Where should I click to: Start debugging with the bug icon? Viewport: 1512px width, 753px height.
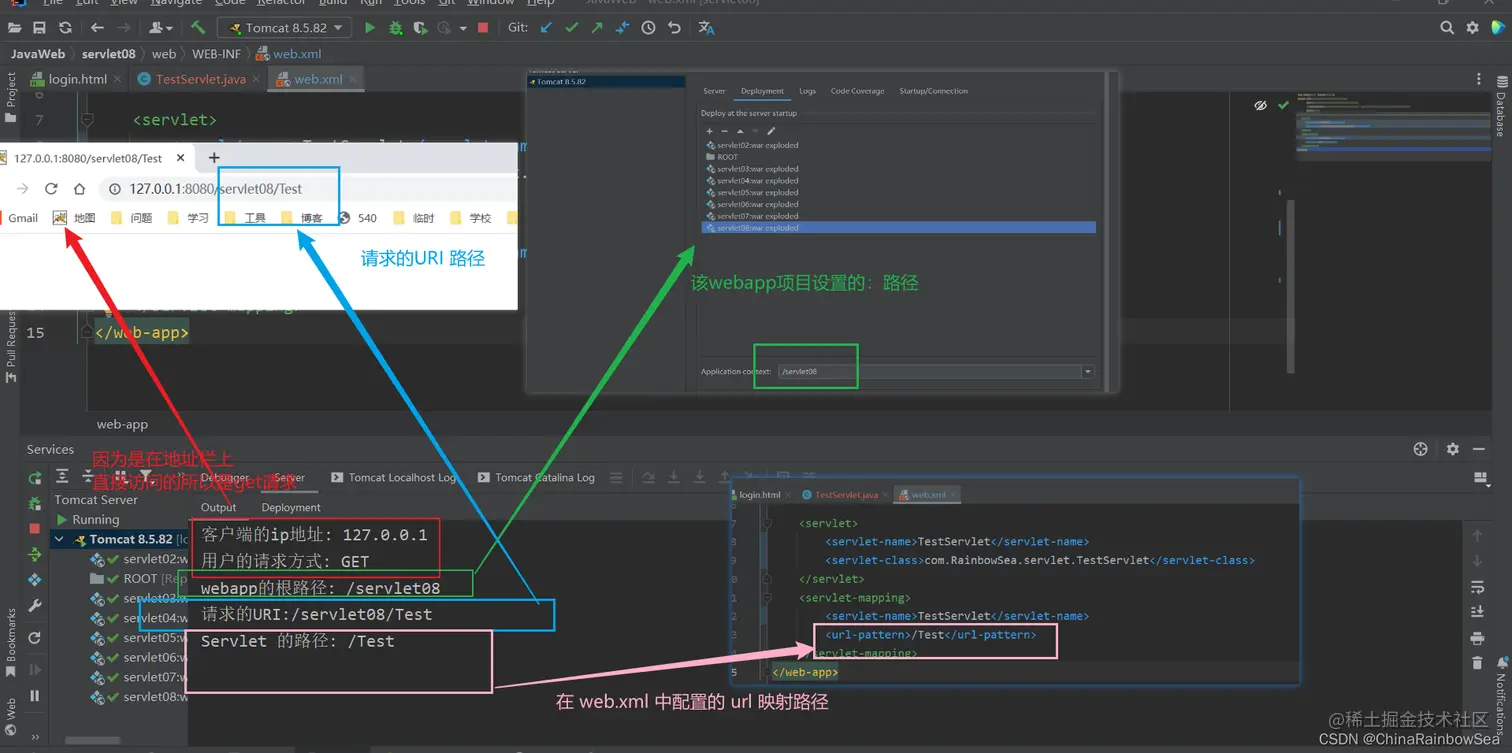pyautogui.click(x=396, y=28)
